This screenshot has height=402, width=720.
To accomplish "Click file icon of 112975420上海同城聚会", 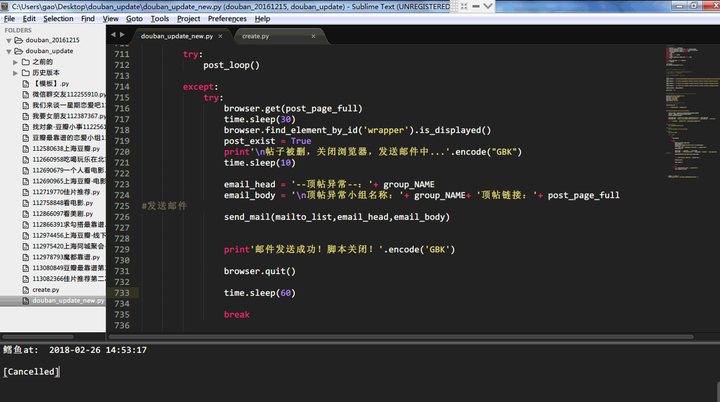I will 26,246.
